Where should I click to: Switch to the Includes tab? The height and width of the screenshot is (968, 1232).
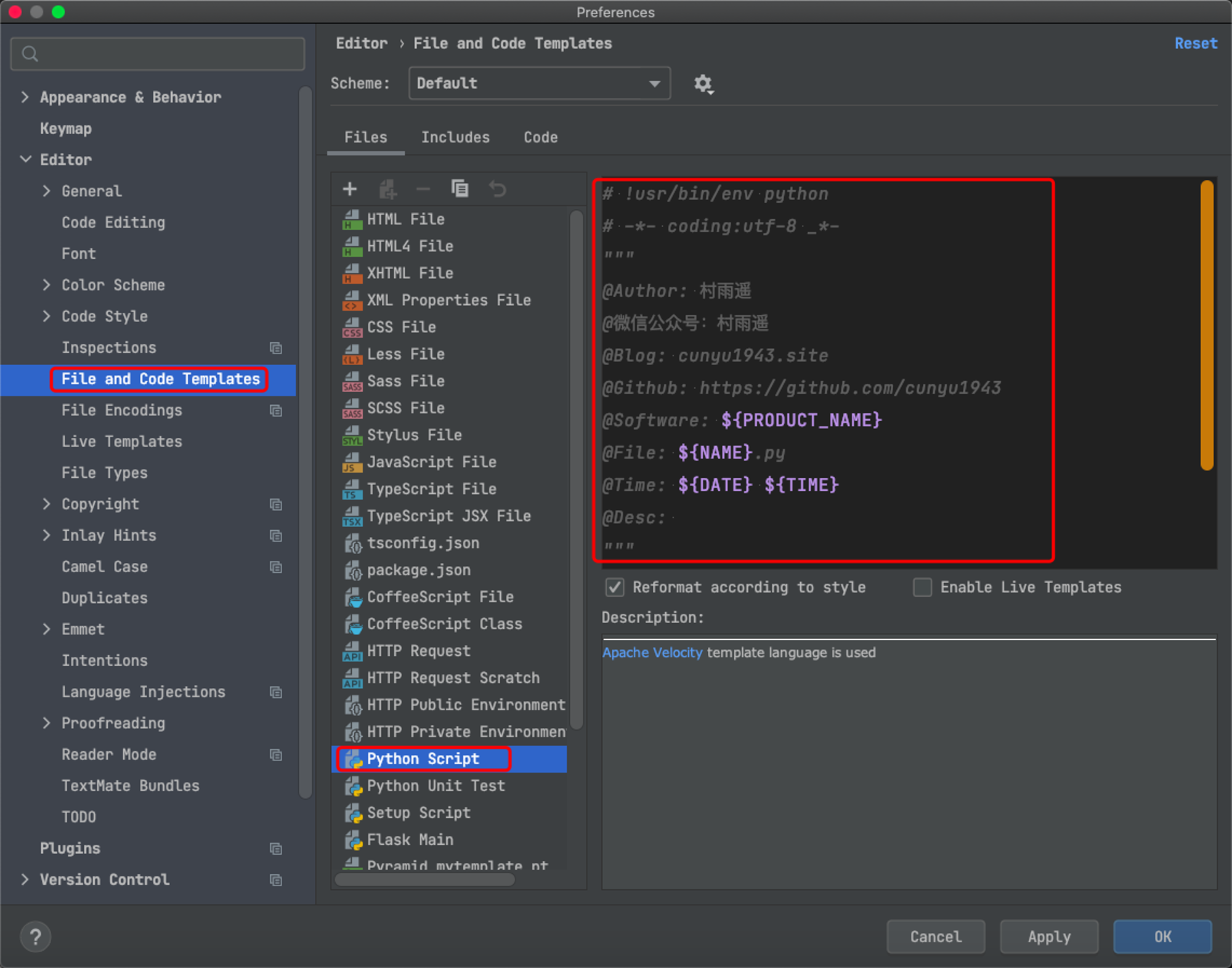pos(455,137)
